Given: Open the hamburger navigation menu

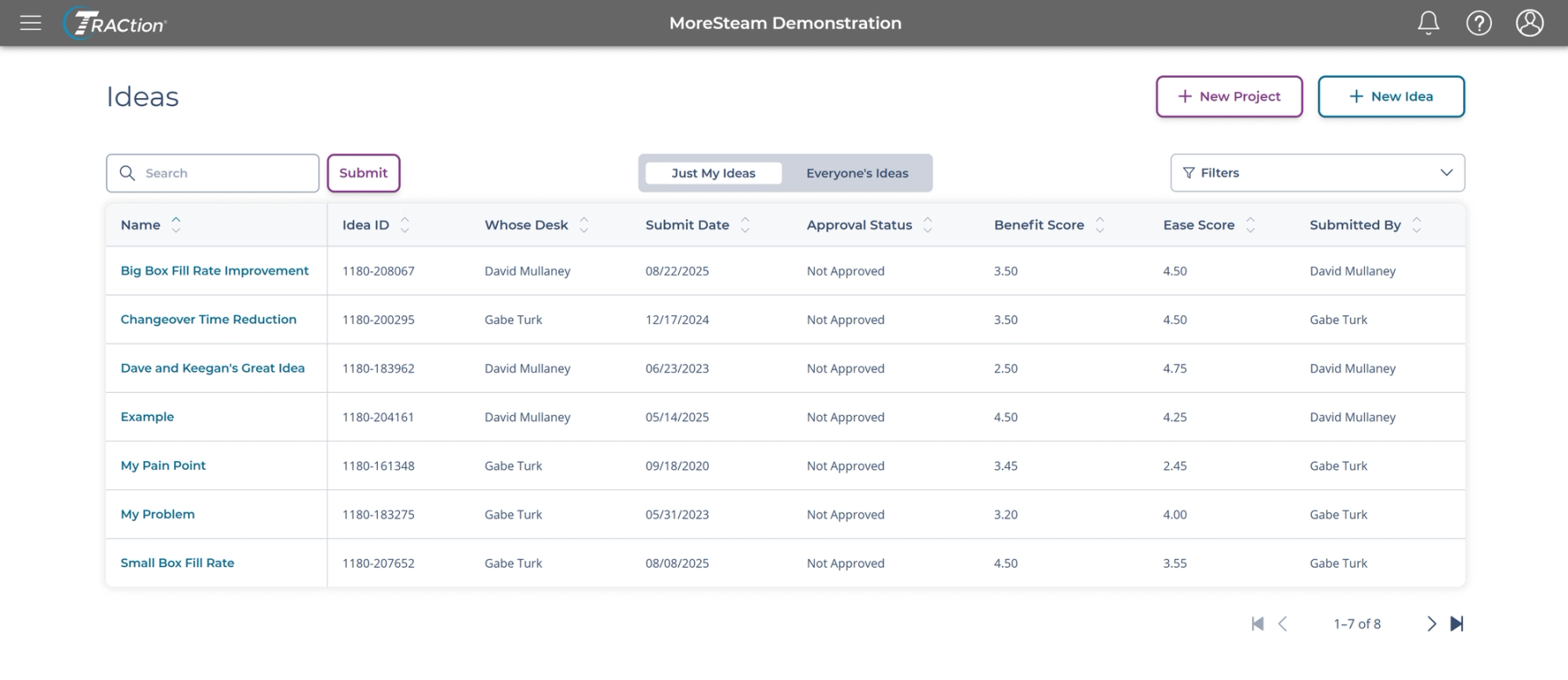Looking at the screenshot, I should pyautogui.click(x=31, y=23).
